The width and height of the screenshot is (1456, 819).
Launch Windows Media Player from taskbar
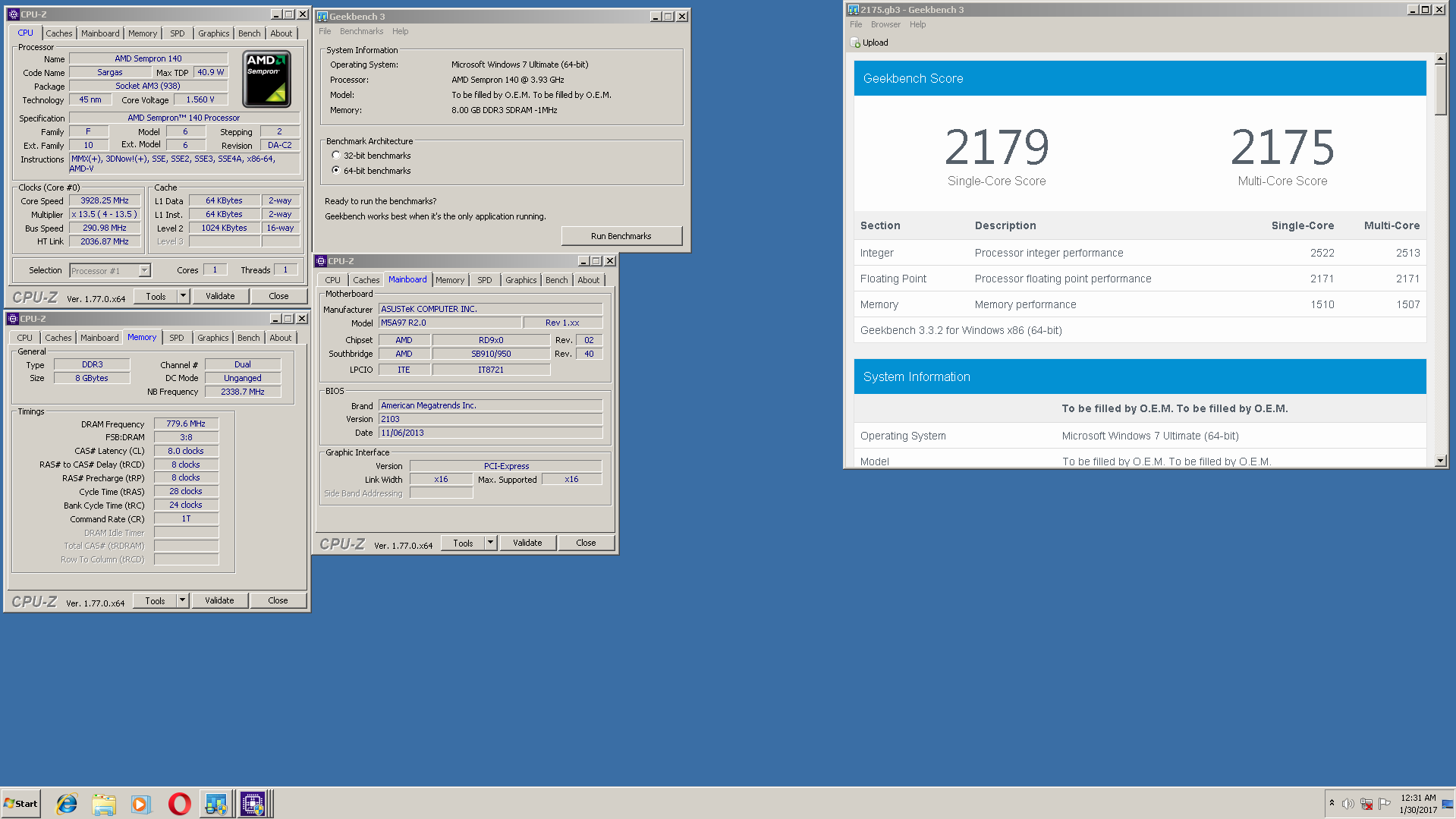click(141, 804)
